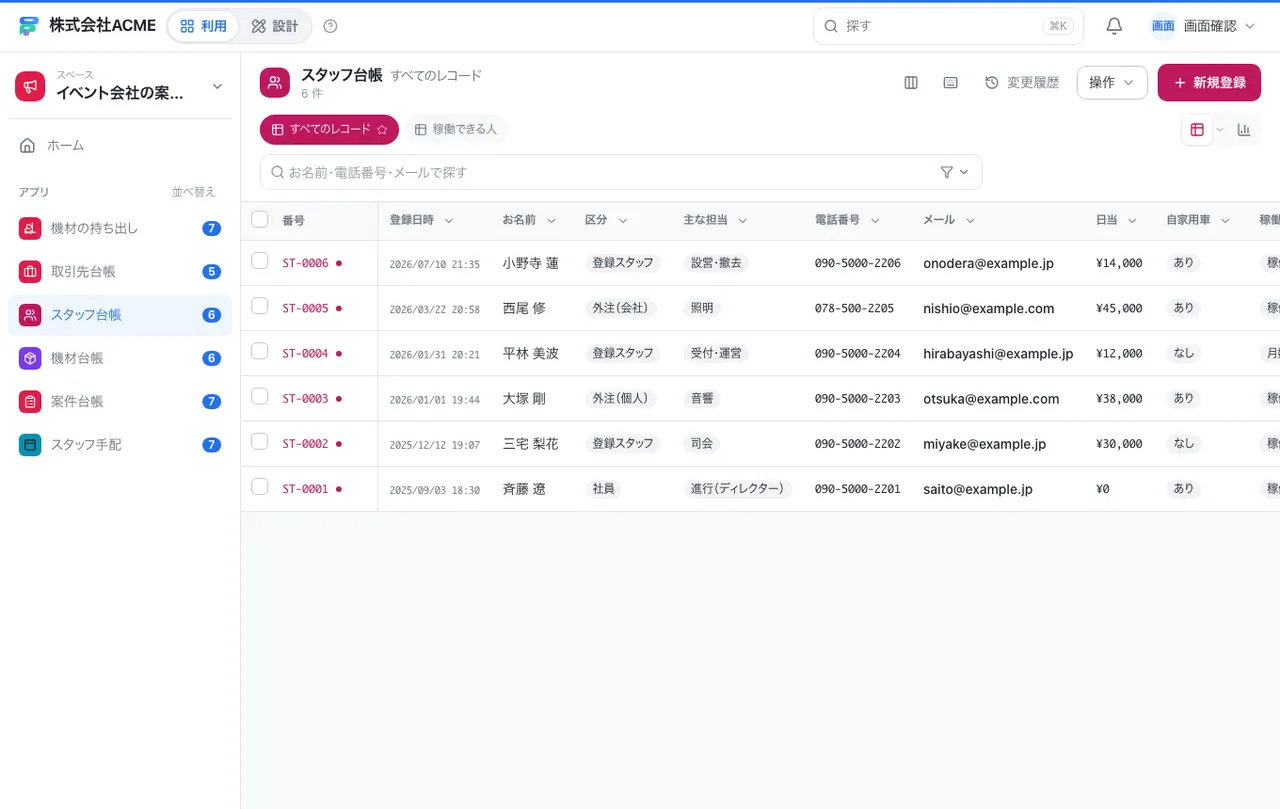Click the 新規登録 button

(x=1209, y=83)
